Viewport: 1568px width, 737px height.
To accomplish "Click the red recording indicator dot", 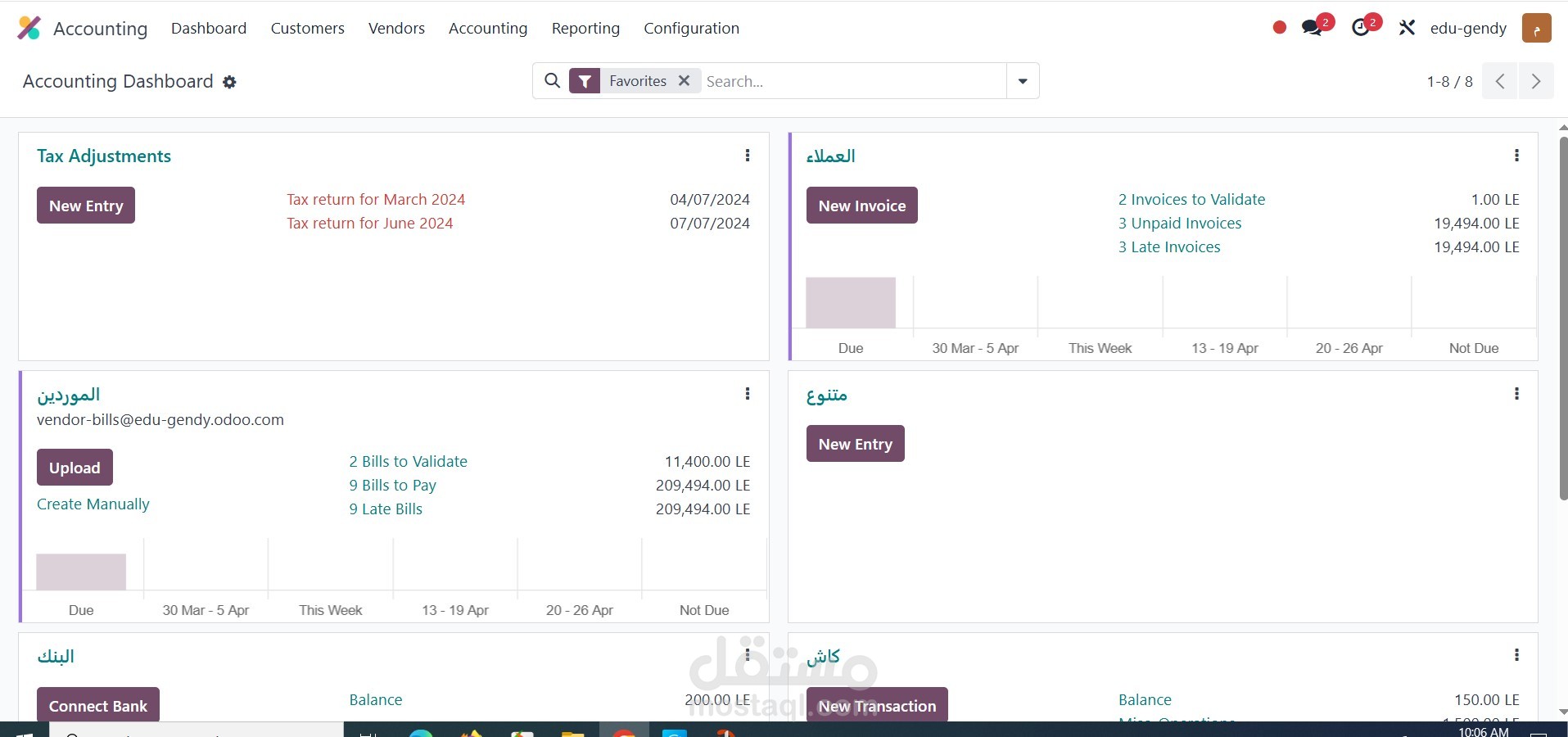I will (1280, 28).
